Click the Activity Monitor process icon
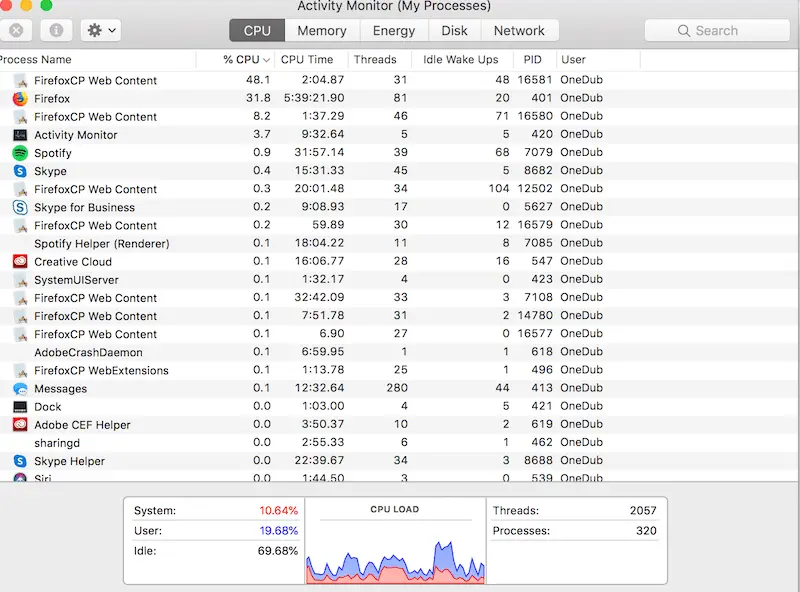Screen dimensions: 800x592 coord(20,135)
